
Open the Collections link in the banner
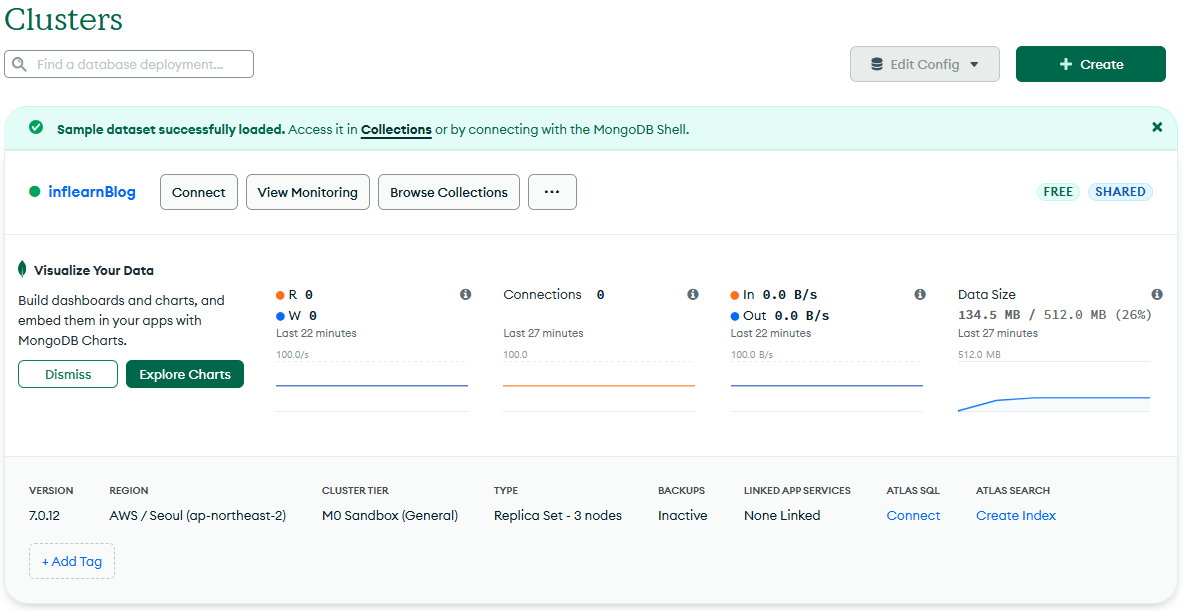click(396, 129)
